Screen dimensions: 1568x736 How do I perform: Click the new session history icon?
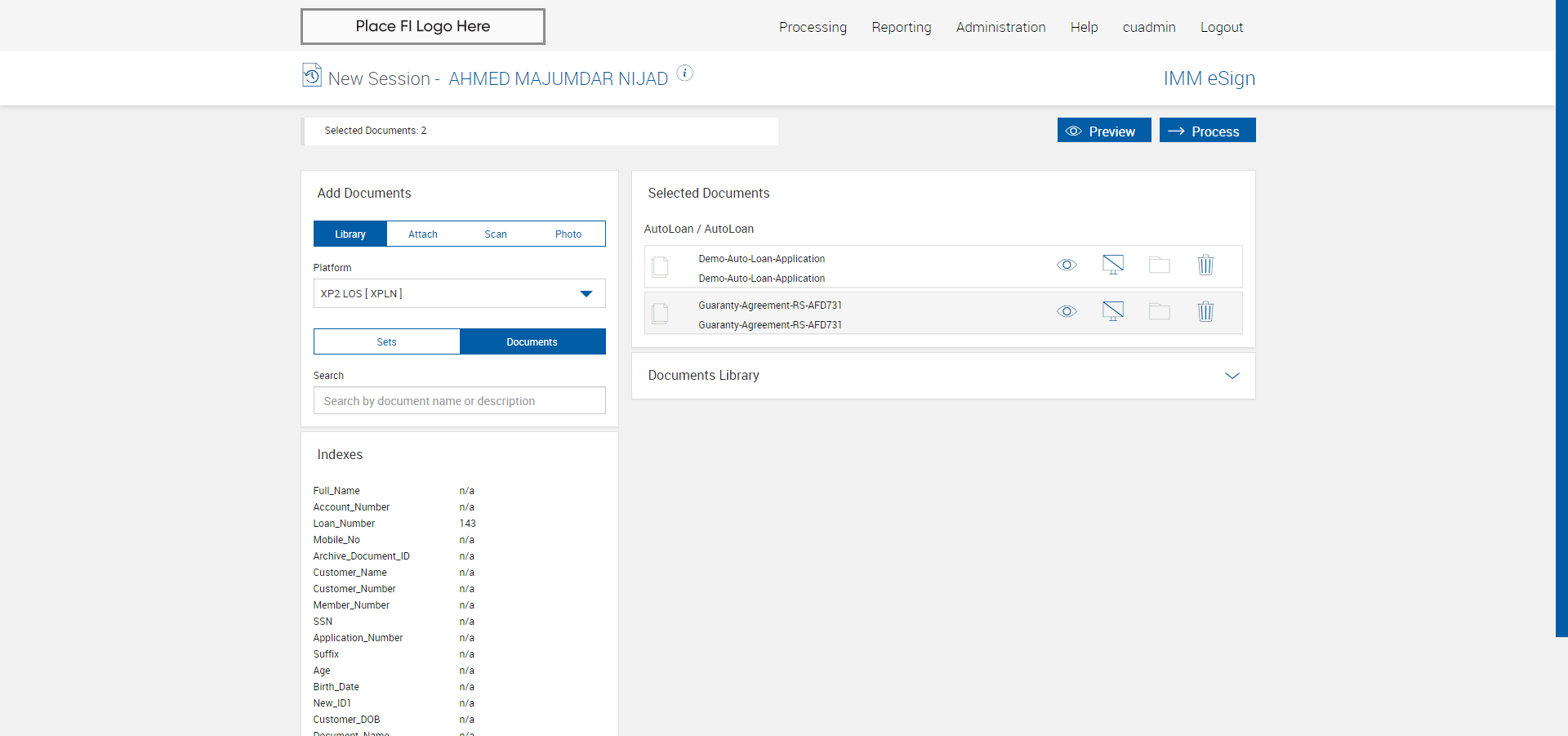pos(311,75)
